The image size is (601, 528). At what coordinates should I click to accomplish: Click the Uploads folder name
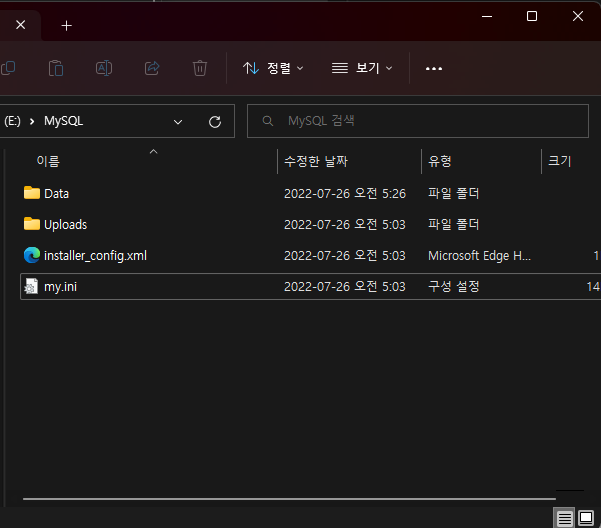tap(66, 225)
